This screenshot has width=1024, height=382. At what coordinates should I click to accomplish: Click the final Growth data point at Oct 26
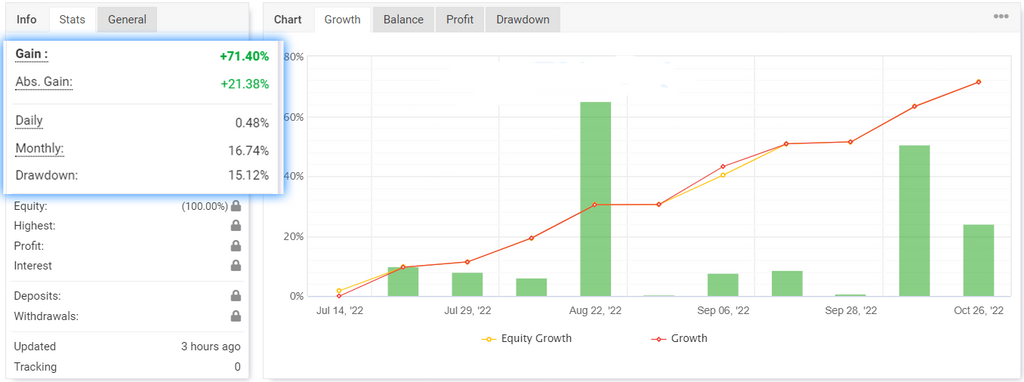click(x=978, y=82)
